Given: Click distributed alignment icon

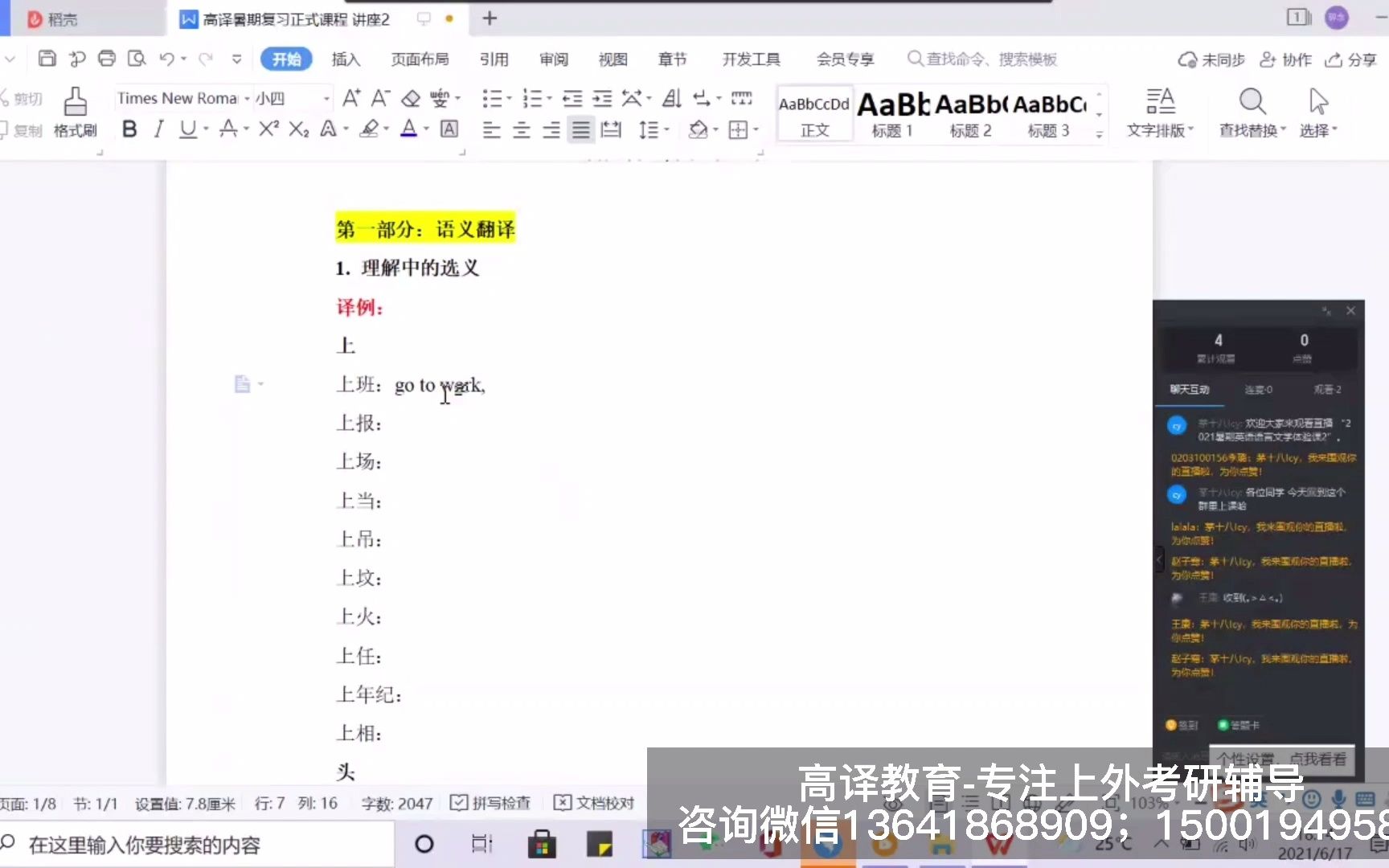Looking at the screenshot, I should click(611, 129).
